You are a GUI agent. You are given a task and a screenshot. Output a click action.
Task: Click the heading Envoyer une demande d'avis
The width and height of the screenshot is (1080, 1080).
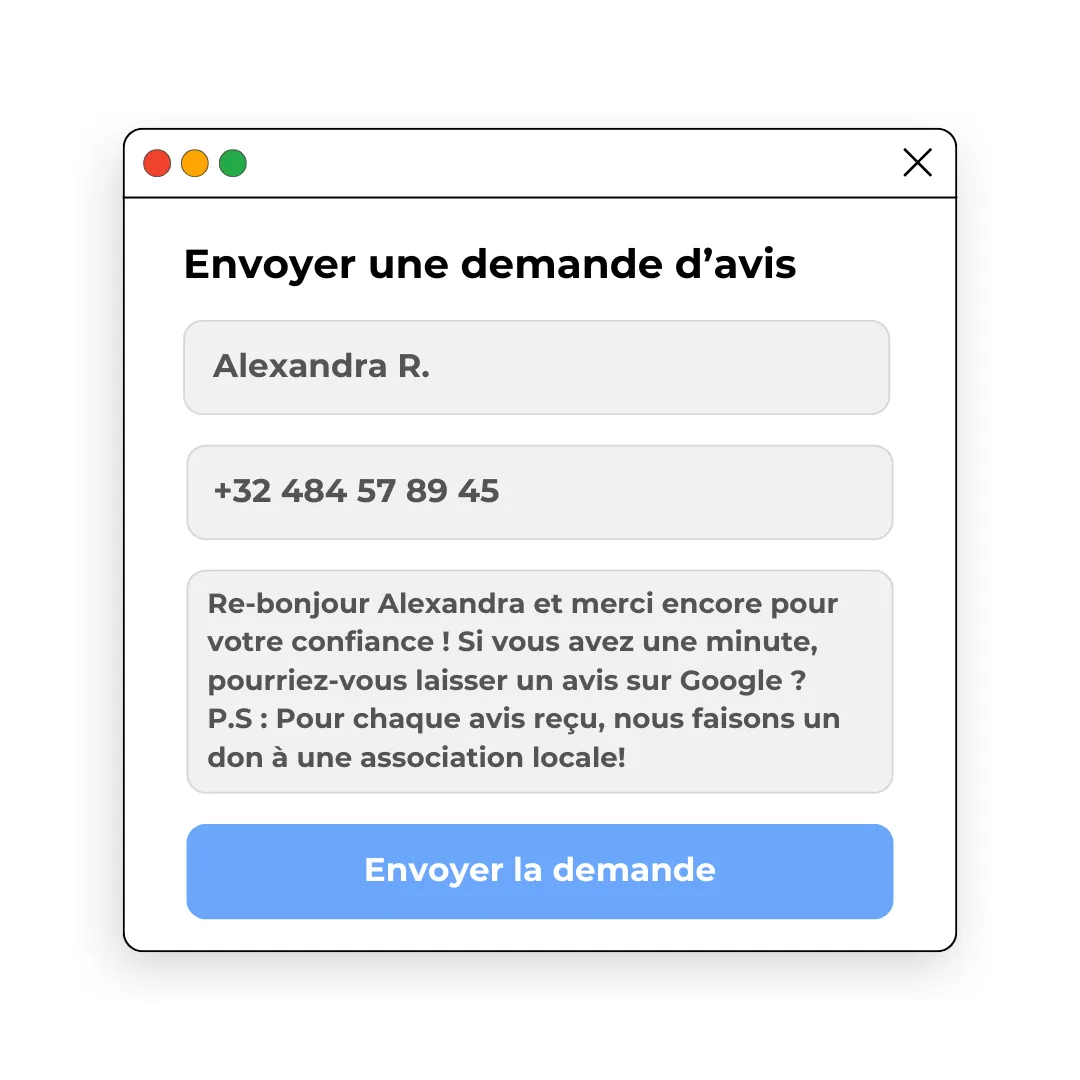[x=490, y=265]
